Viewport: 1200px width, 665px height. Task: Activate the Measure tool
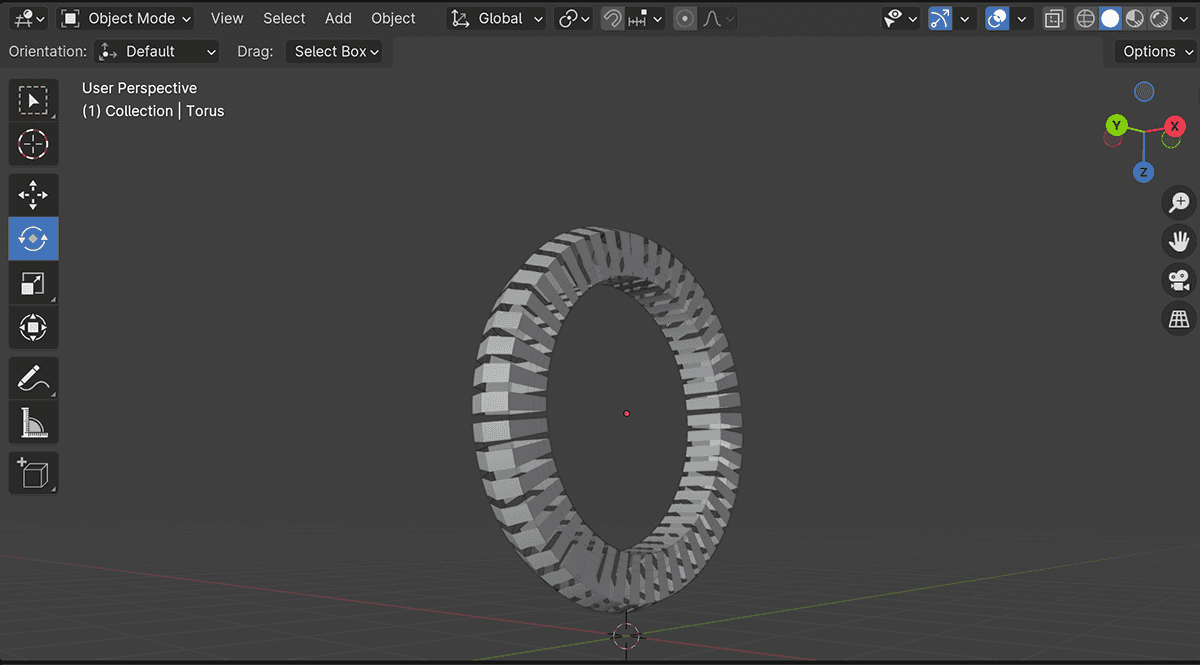33,423
